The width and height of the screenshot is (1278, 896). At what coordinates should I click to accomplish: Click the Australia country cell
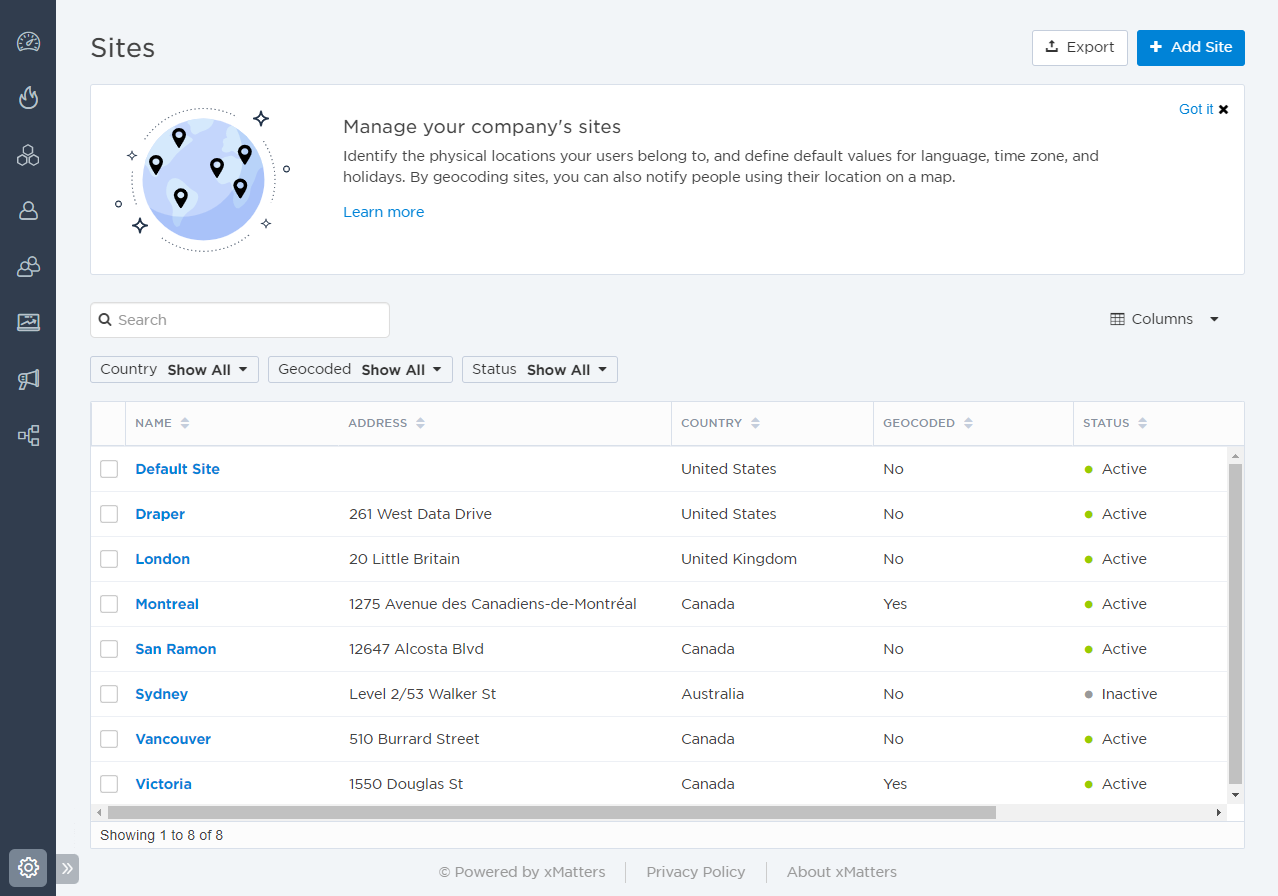(x=712, y=694)
